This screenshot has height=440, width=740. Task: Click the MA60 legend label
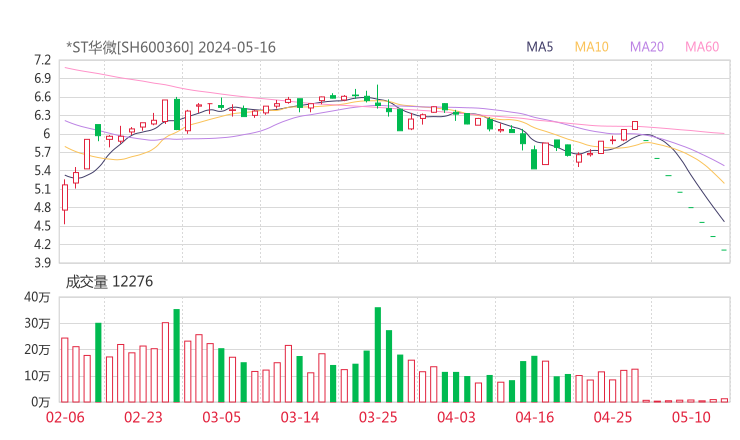(x=702, y=47)
